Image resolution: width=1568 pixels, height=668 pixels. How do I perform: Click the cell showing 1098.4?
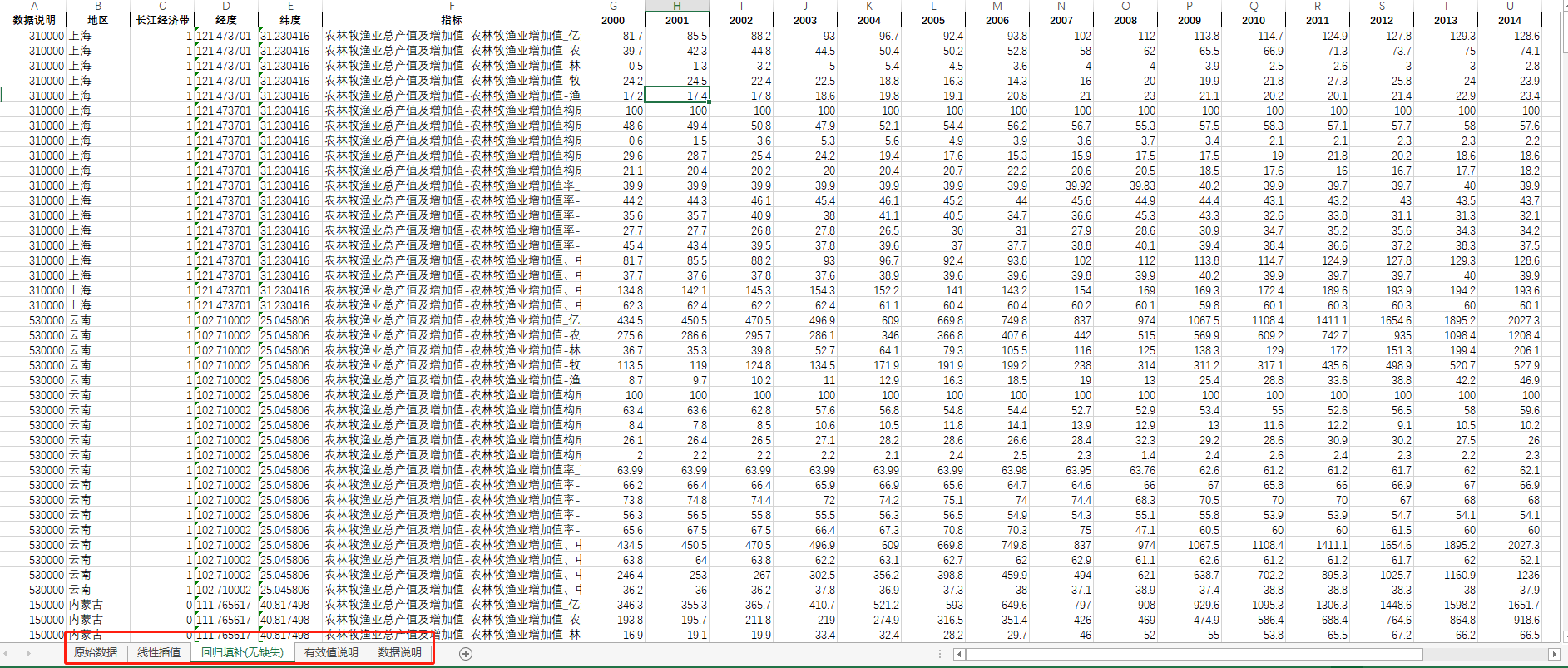pyautogui.click(x=1446, y=335)
